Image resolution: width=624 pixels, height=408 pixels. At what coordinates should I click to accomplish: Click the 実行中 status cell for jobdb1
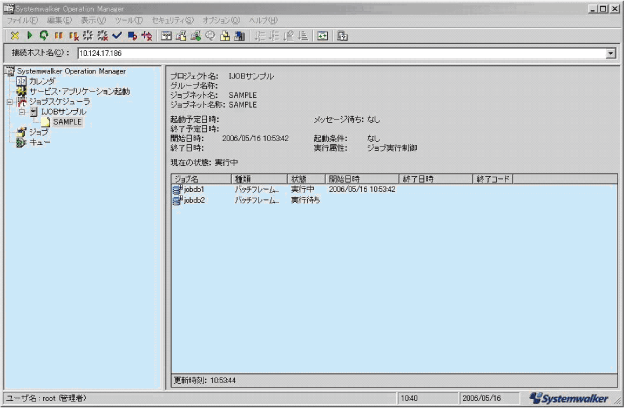302,189
